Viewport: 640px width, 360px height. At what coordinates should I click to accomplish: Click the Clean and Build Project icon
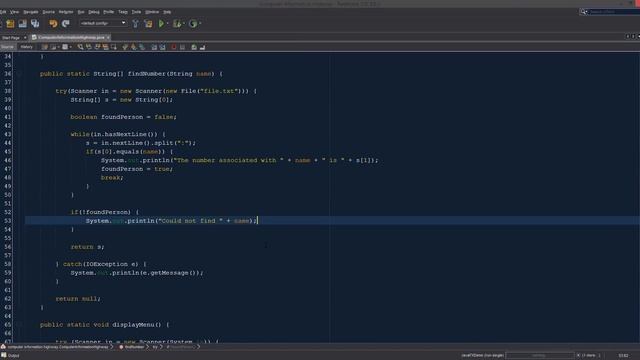point(148,24)
